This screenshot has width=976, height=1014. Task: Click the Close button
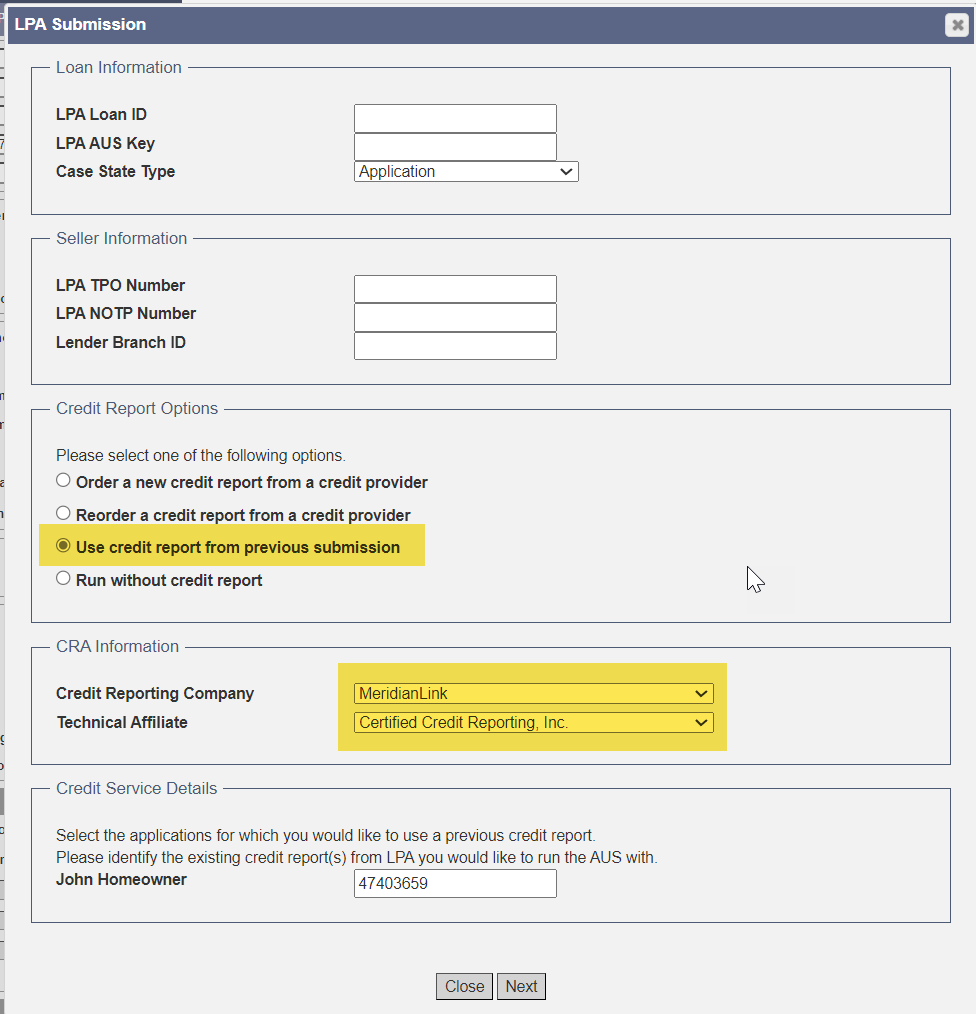[x=464, y=986]
